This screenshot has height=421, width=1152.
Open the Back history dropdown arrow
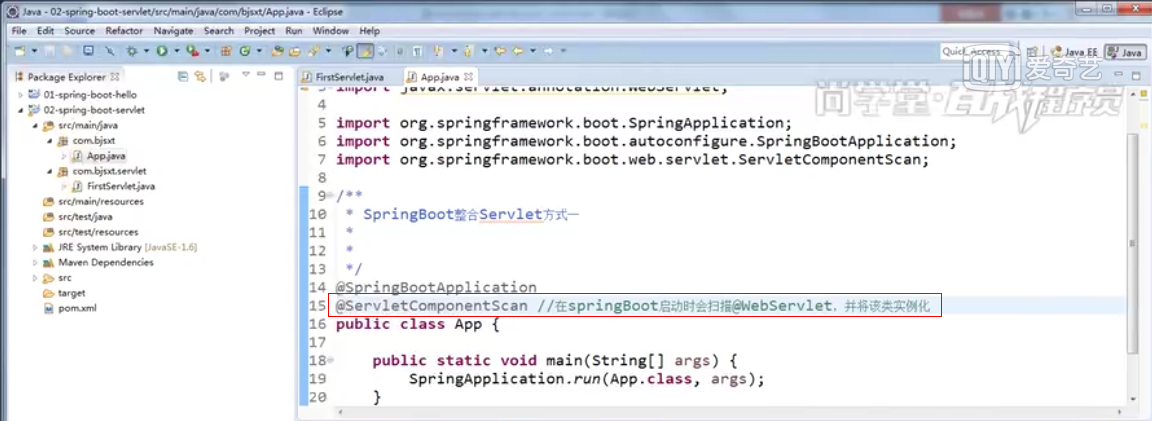(x=533, y=51)
